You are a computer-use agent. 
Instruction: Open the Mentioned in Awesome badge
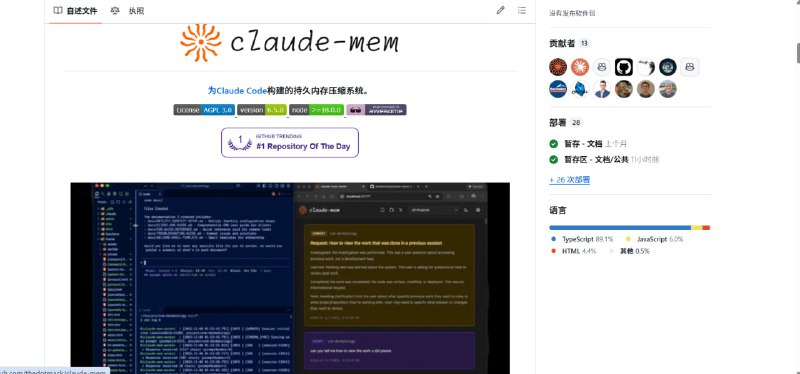[377, 110]
